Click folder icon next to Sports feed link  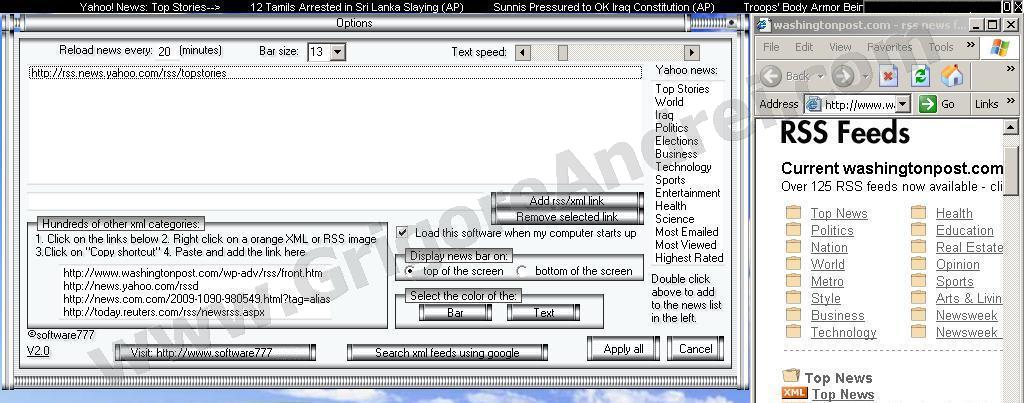tap(919, 280)
